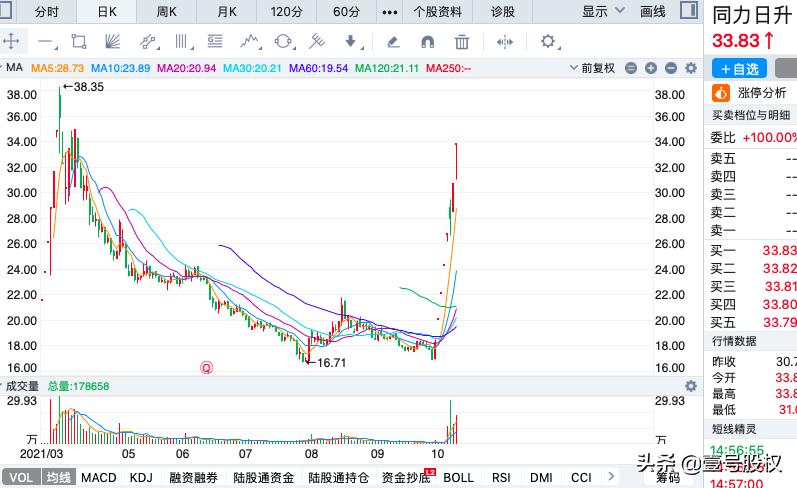
Task: Open the 涨停分析 link
Action: (761, 93)
